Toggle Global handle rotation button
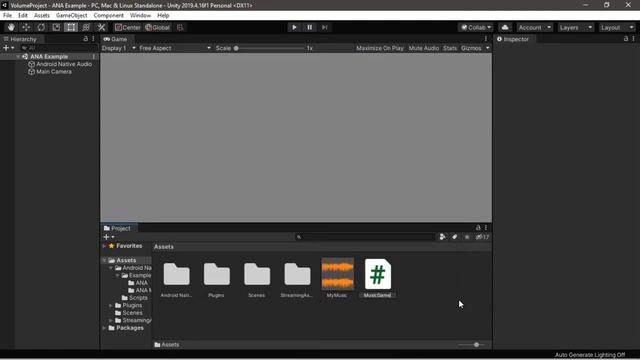Screen dimensions: 640x360 coord(158,27)
